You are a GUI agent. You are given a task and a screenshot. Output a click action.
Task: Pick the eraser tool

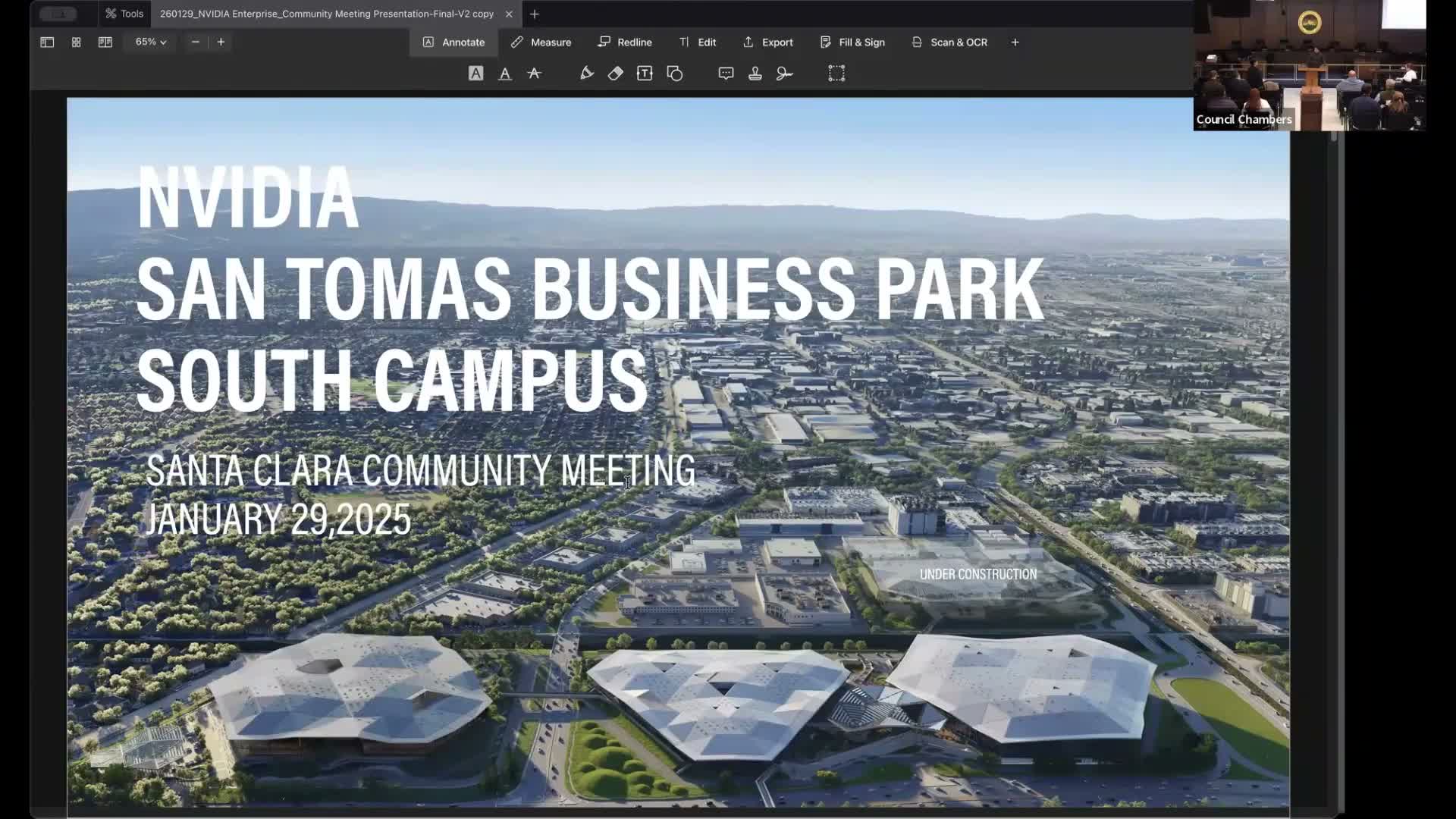615,74
